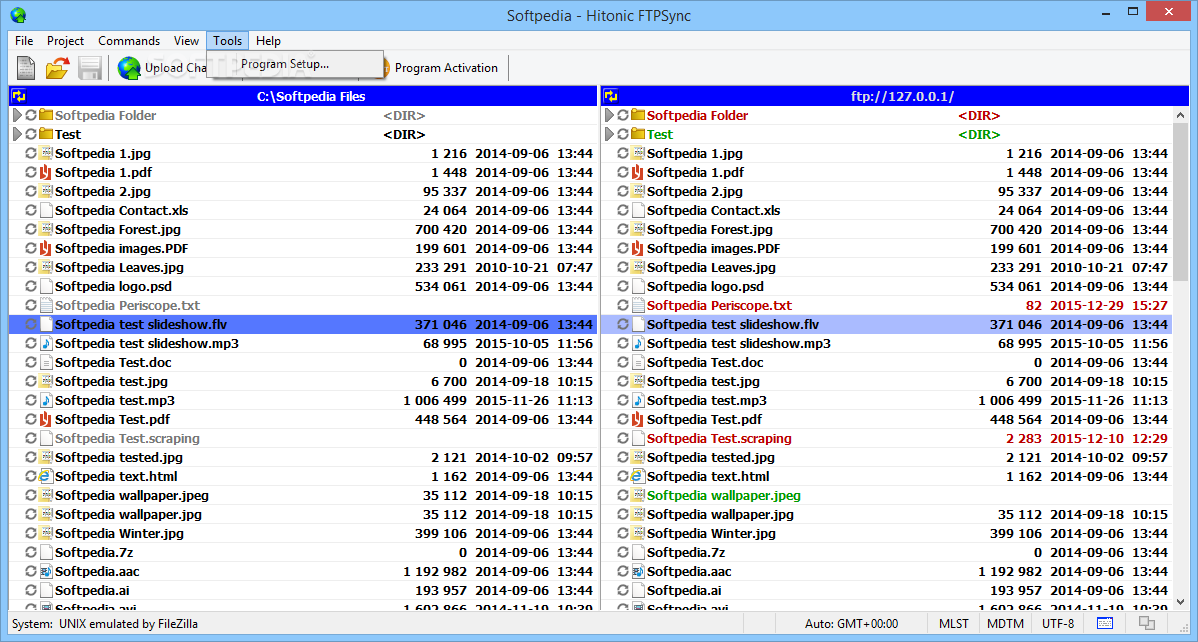Click sync arrows icon for remote Softpedia Periscope.txt
Image resolution: width=1198 pixels, height=642 pixels.
[x=623, y=306]
